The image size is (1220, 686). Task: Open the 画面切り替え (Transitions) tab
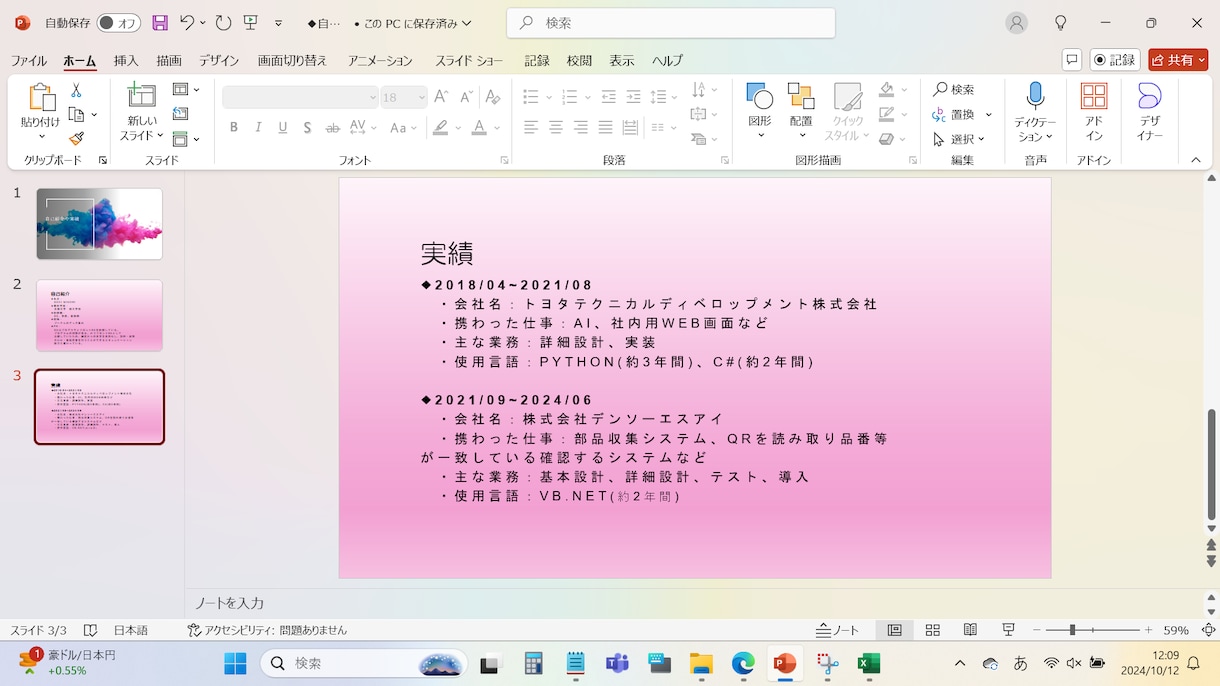tap(292, 60)
